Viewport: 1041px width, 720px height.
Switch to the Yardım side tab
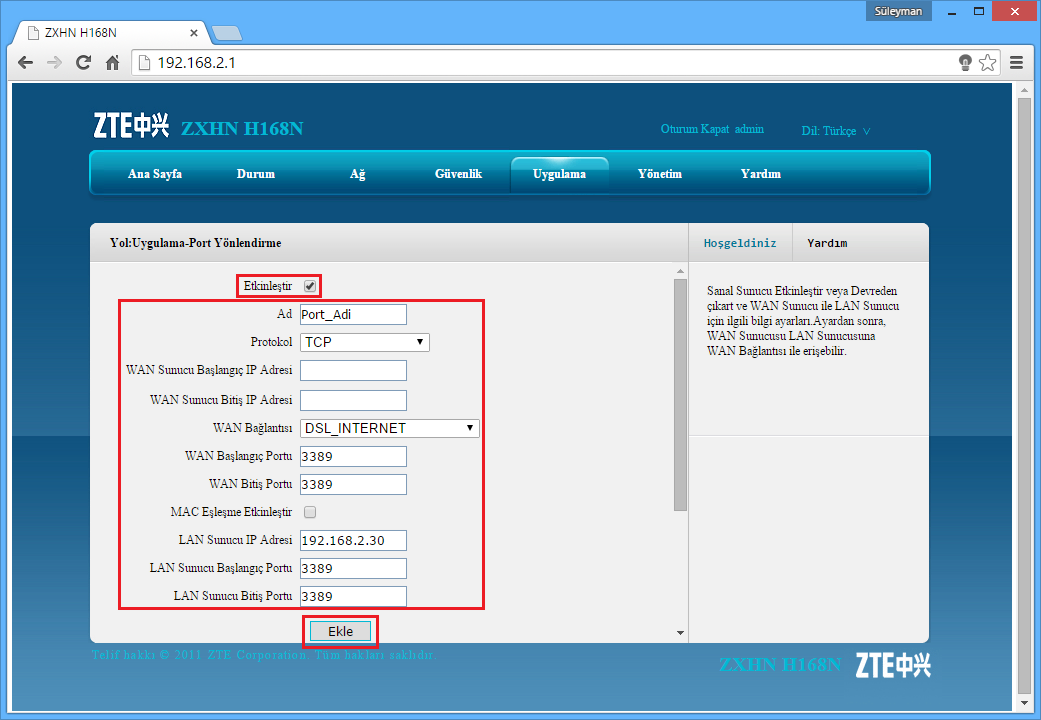(x=827, y=243)
